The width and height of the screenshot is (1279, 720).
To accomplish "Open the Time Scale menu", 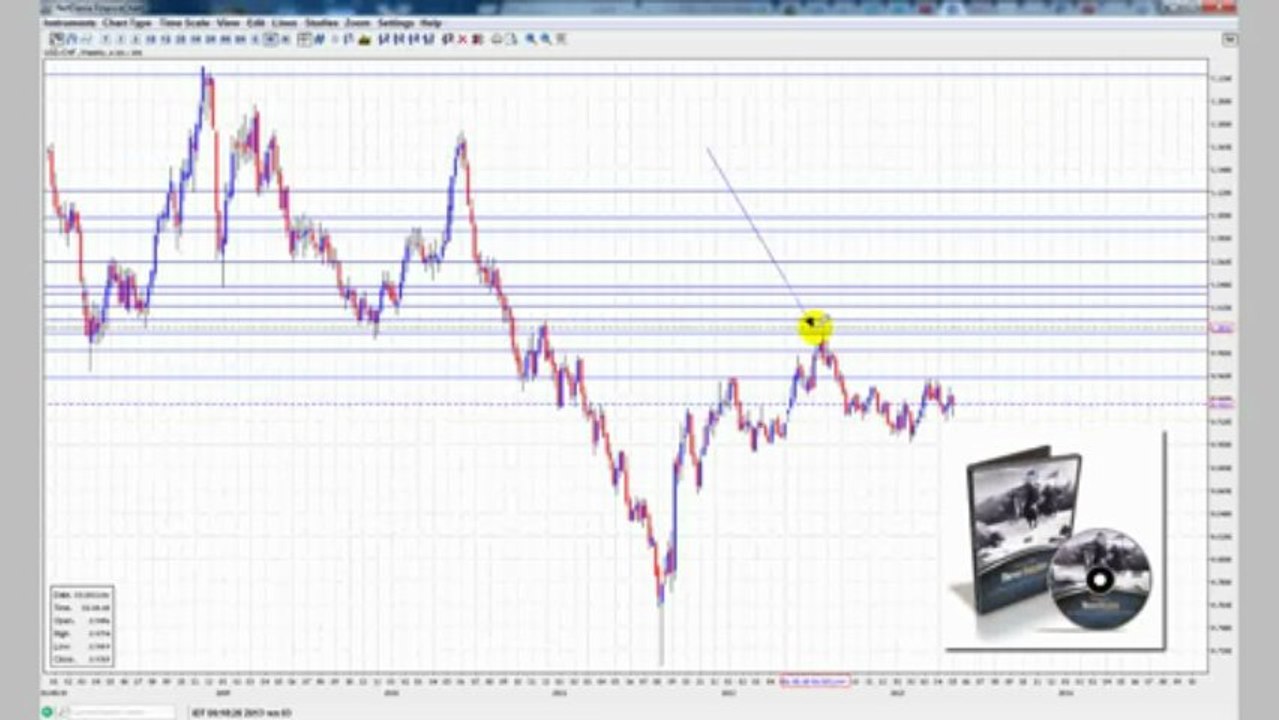I will point(184,22).
